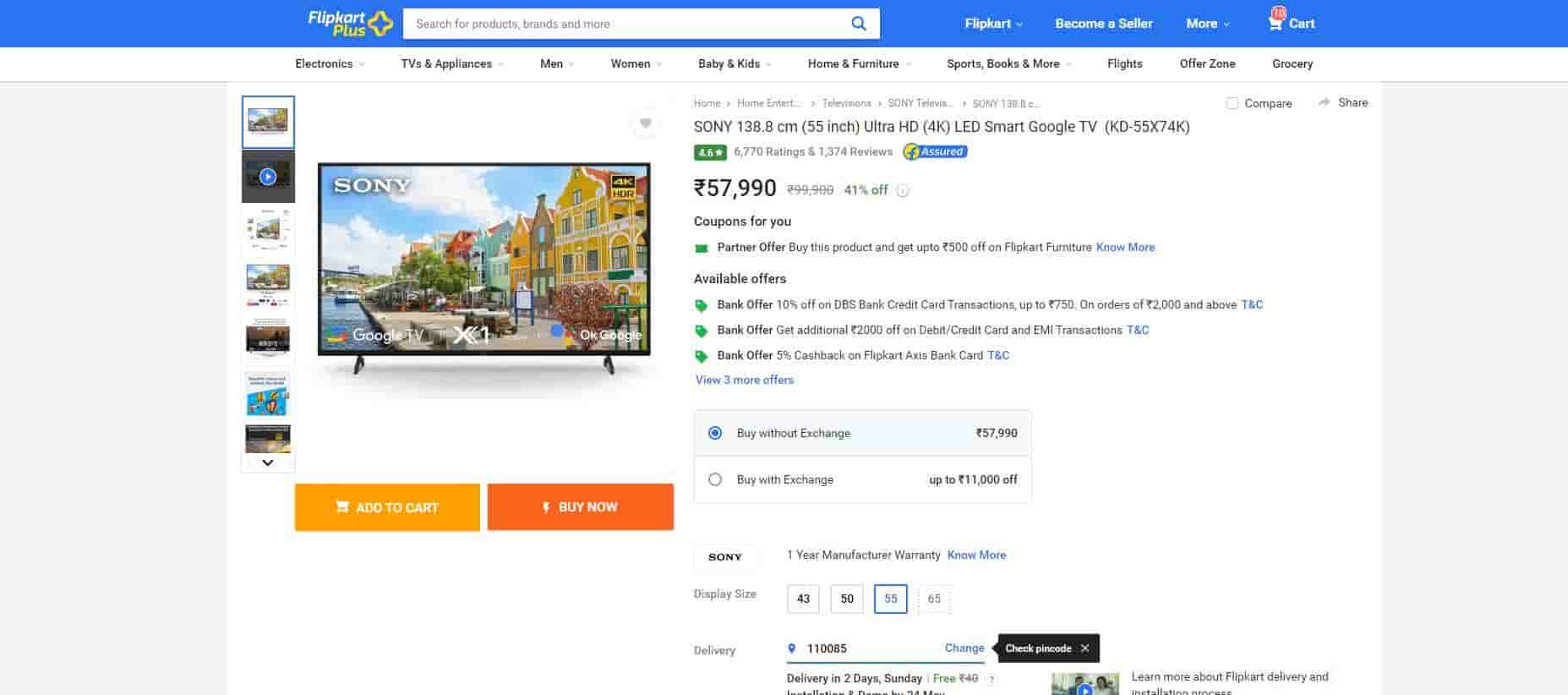Open the shopping cart icon

(1276, 22)
